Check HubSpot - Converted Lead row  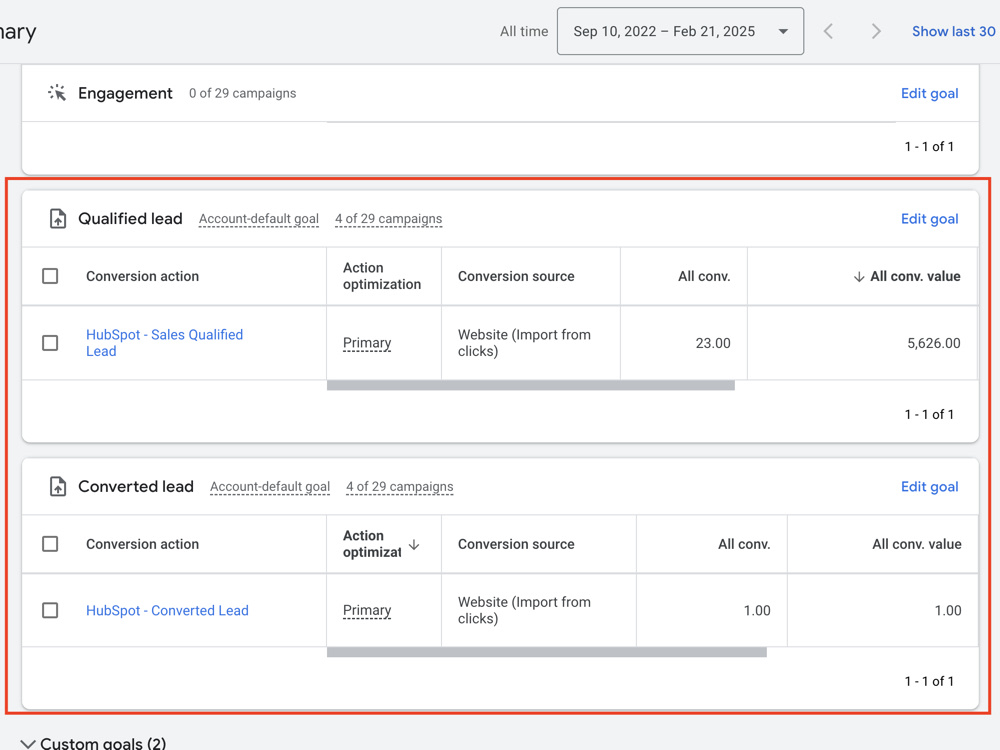pyautogui.click(x=50, y=610)
